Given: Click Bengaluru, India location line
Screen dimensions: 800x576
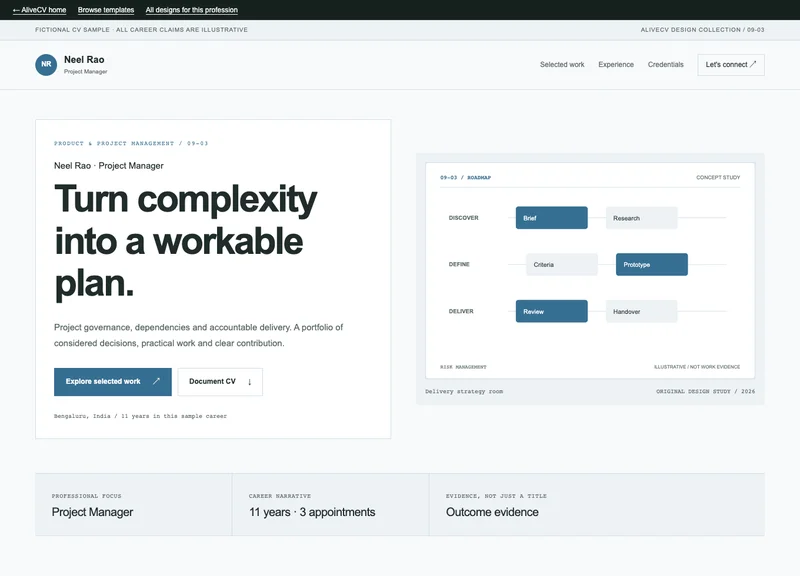Looking at the screenshot, I should [x=140, y=416].
